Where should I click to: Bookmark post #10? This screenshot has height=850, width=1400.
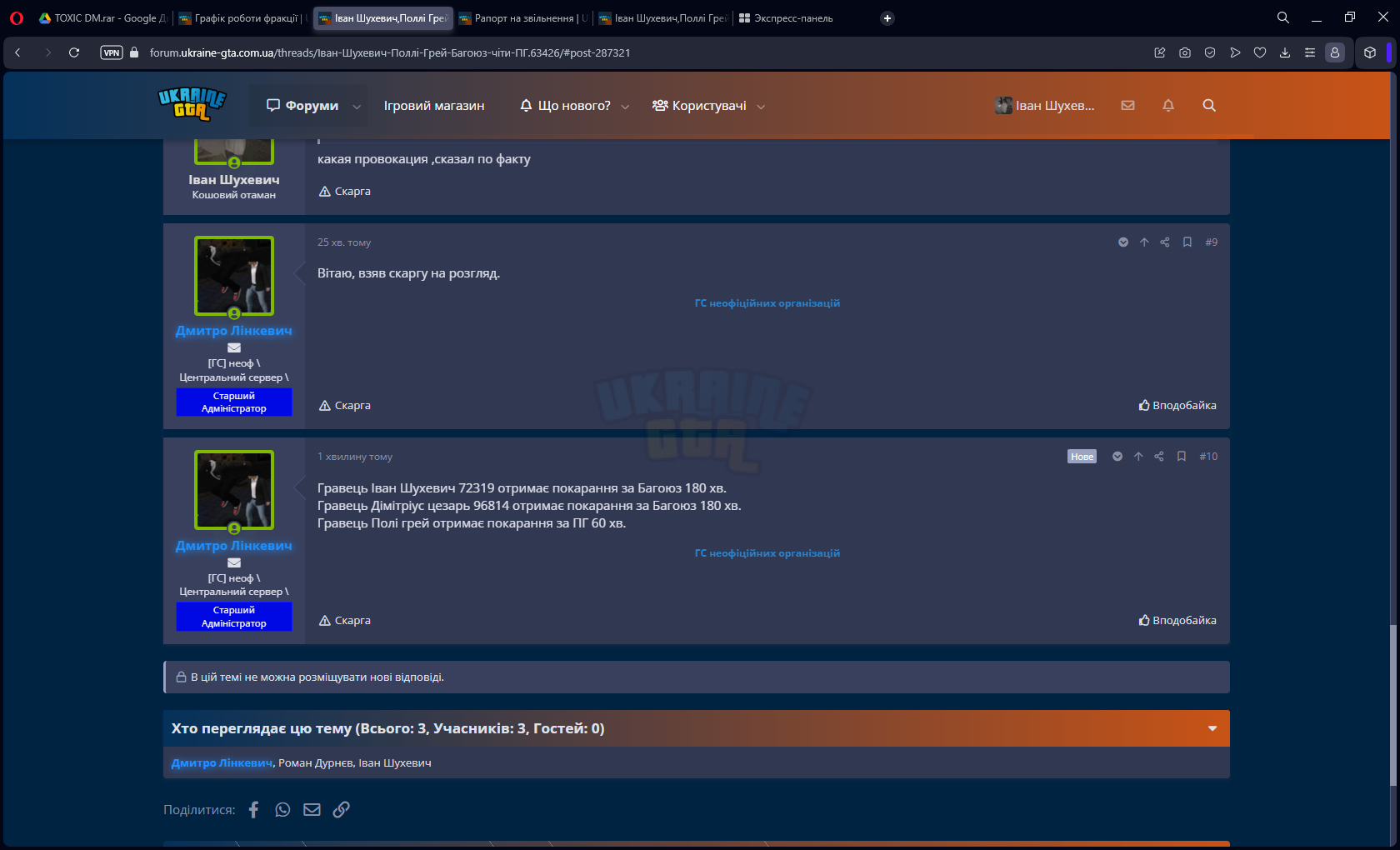[x=1182, y=457]
